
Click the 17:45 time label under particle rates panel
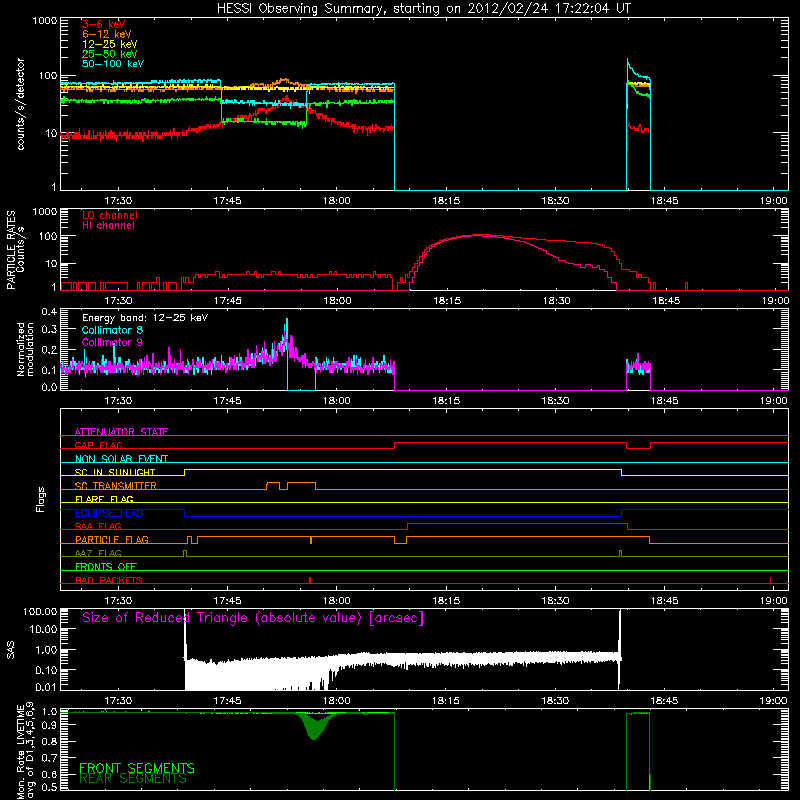coord(228,301)
